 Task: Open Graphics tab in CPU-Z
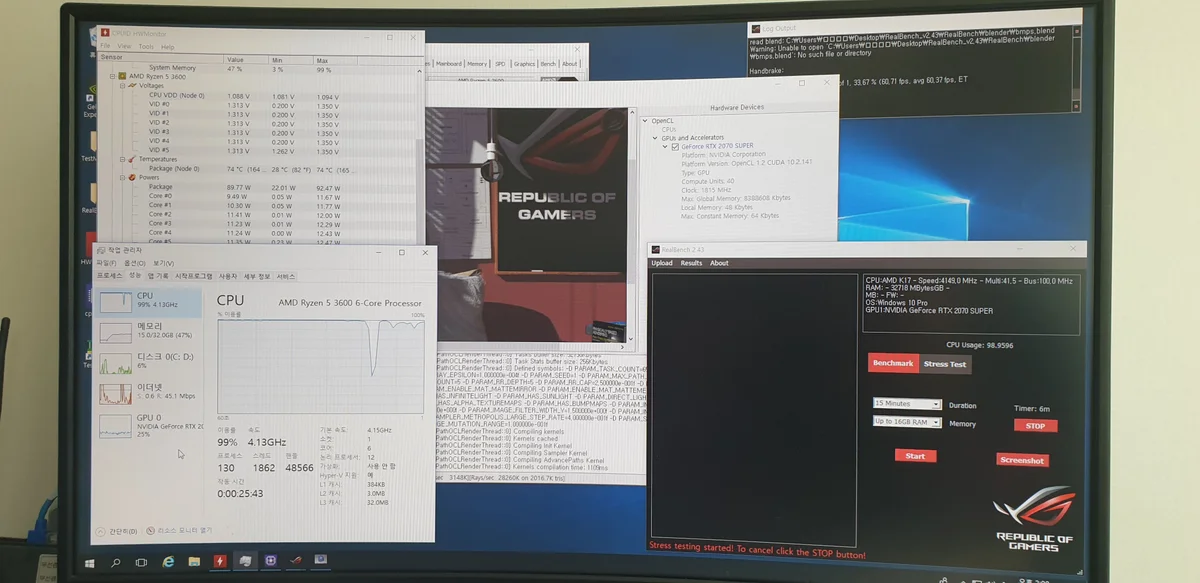pyautogui.click(x=524, y=64)
